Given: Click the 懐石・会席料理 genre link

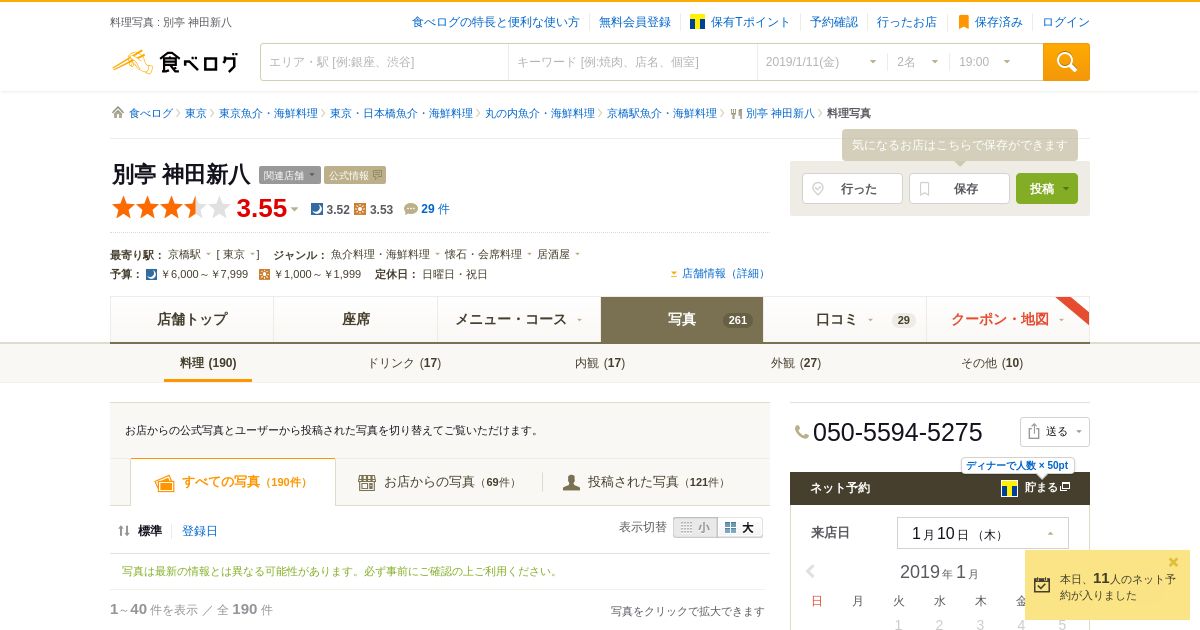Looking at the screenshot, I should (483, 255).
